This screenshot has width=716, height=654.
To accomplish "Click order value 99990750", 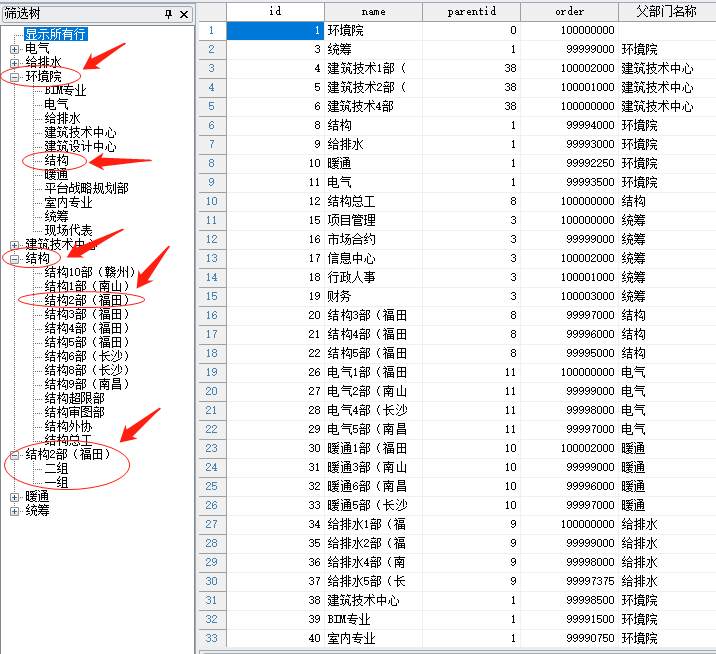I will (x=569, y=638).
